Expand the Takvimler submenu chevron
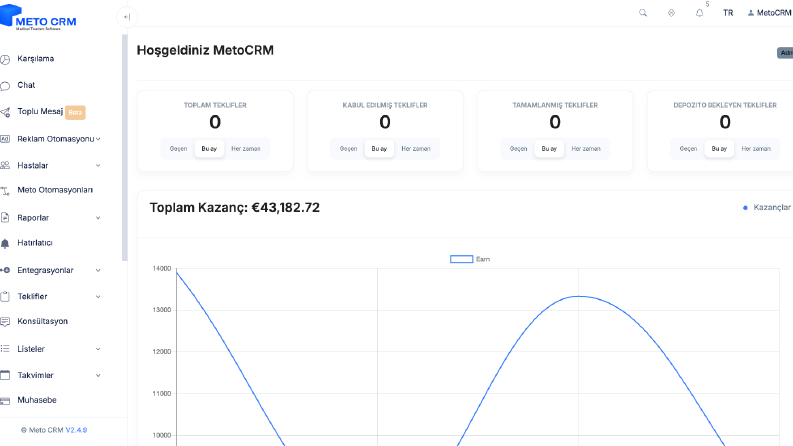The width and height of the screenshot is (793, 446). pos(98,375)
